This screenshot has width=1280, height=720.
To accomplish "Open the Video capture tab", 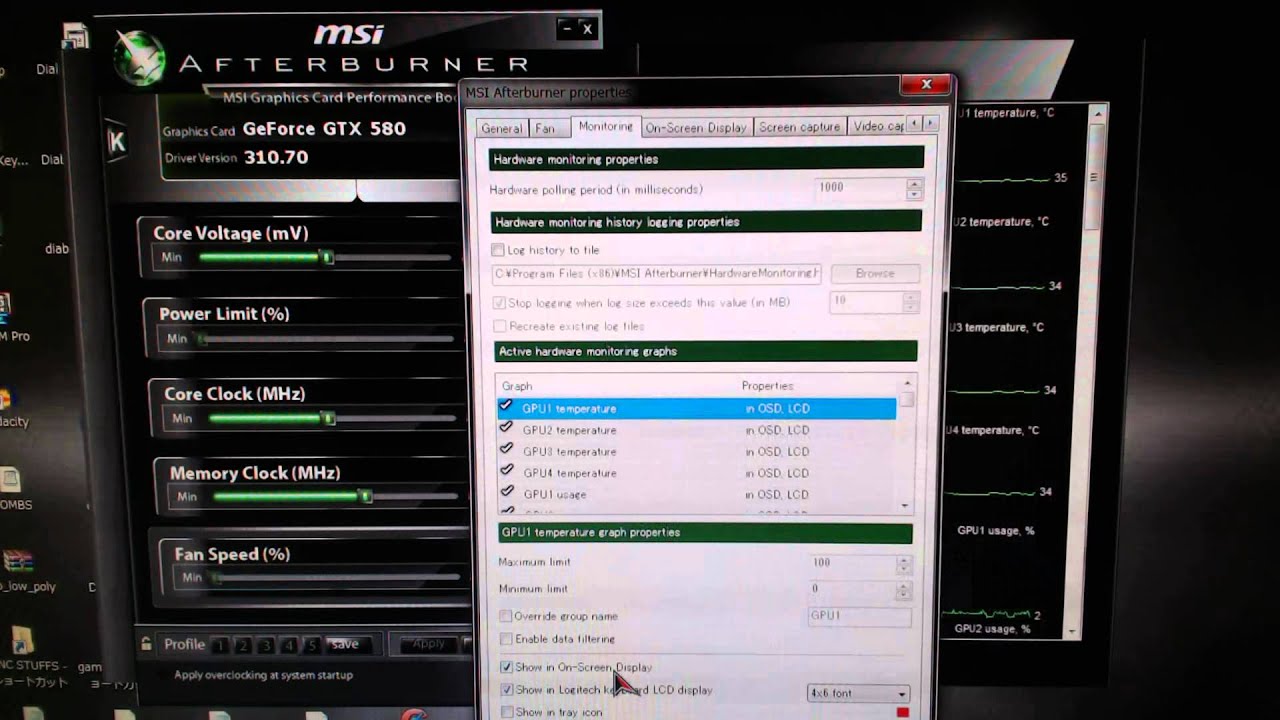I will click(878, 126).
